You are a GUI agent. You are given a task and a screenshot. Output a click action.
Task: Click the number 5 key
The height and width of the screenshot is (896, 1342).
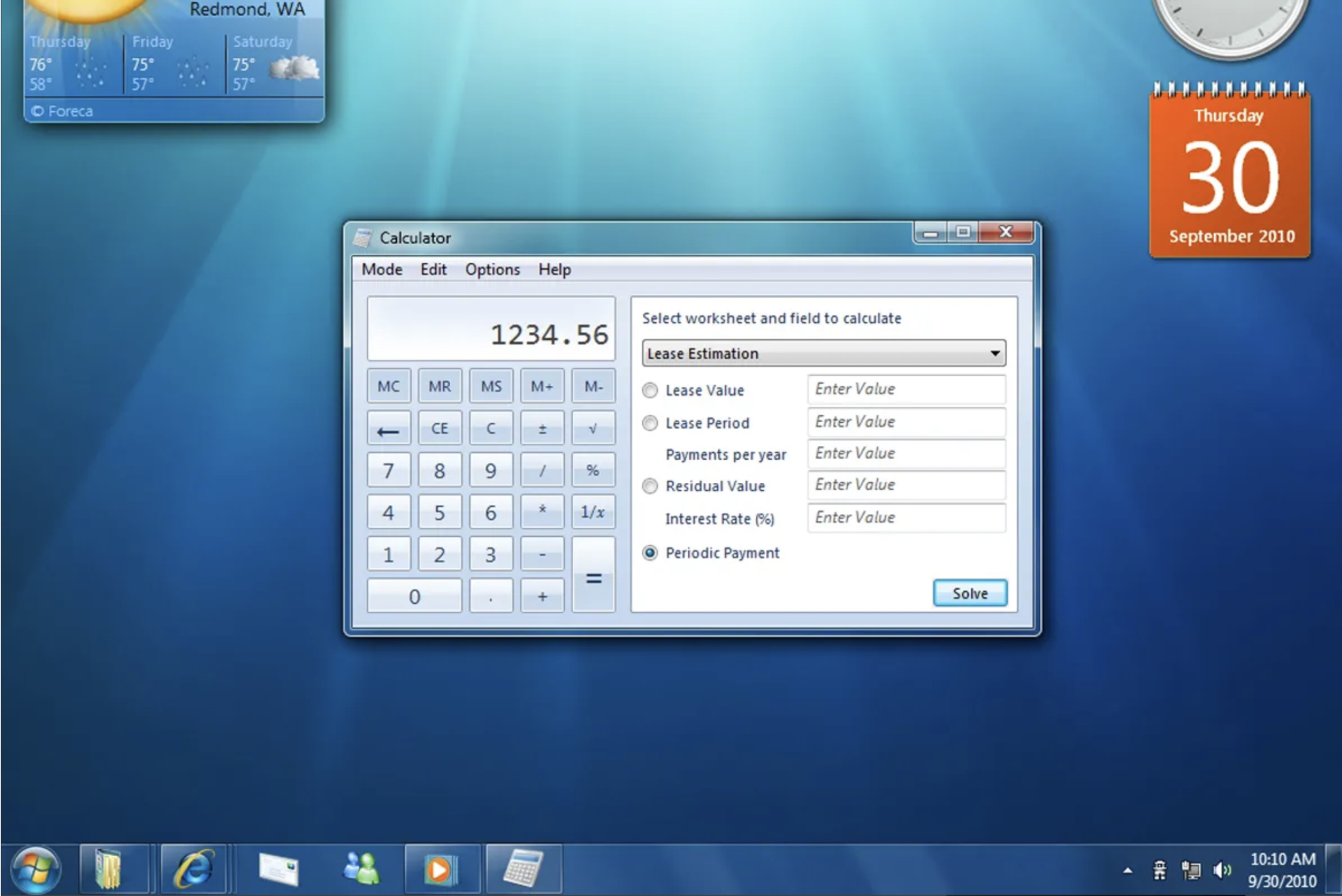click(440, 512)
